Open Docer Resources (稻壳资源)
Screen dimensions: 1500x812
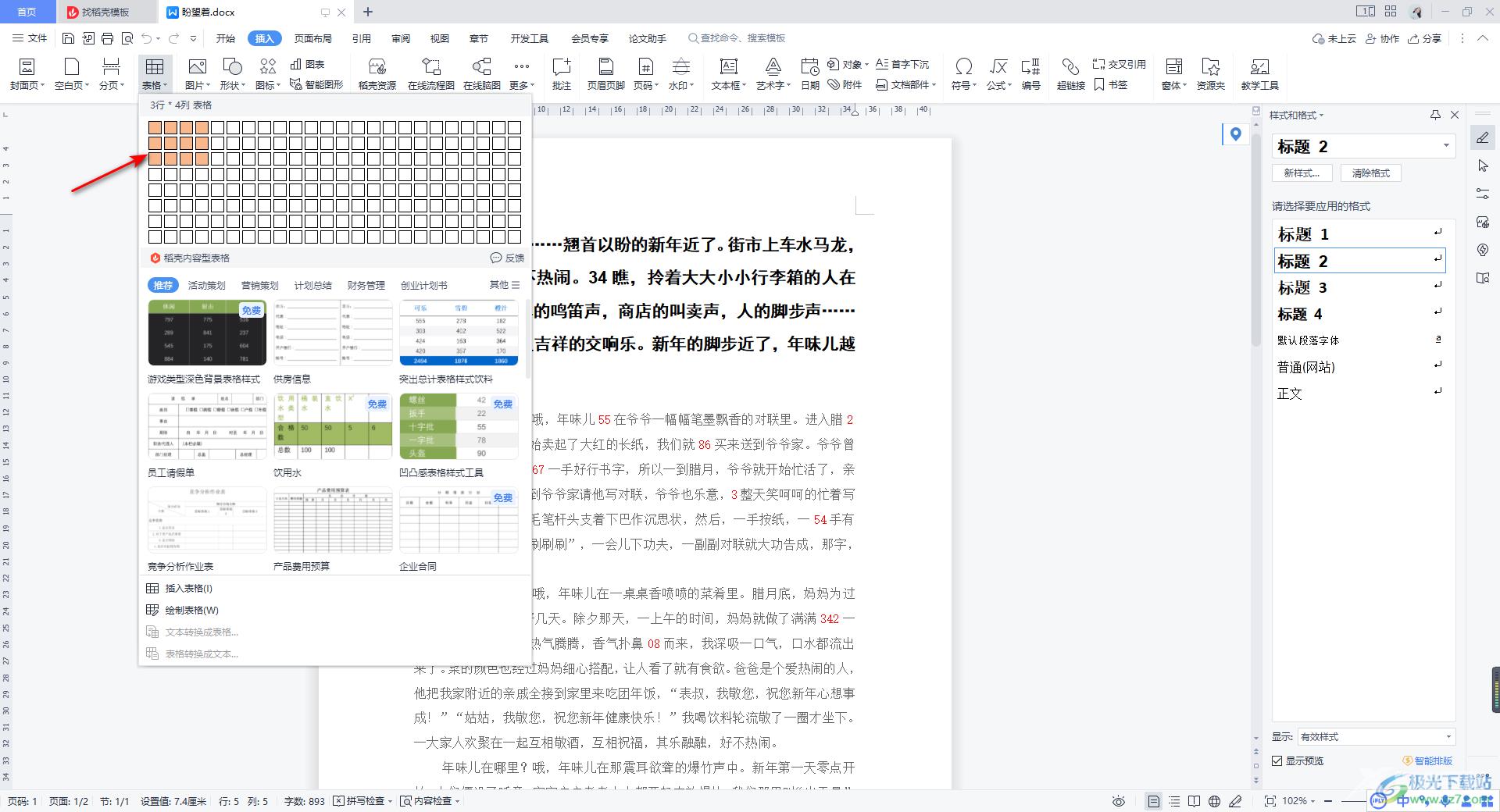tap(377, 73)
